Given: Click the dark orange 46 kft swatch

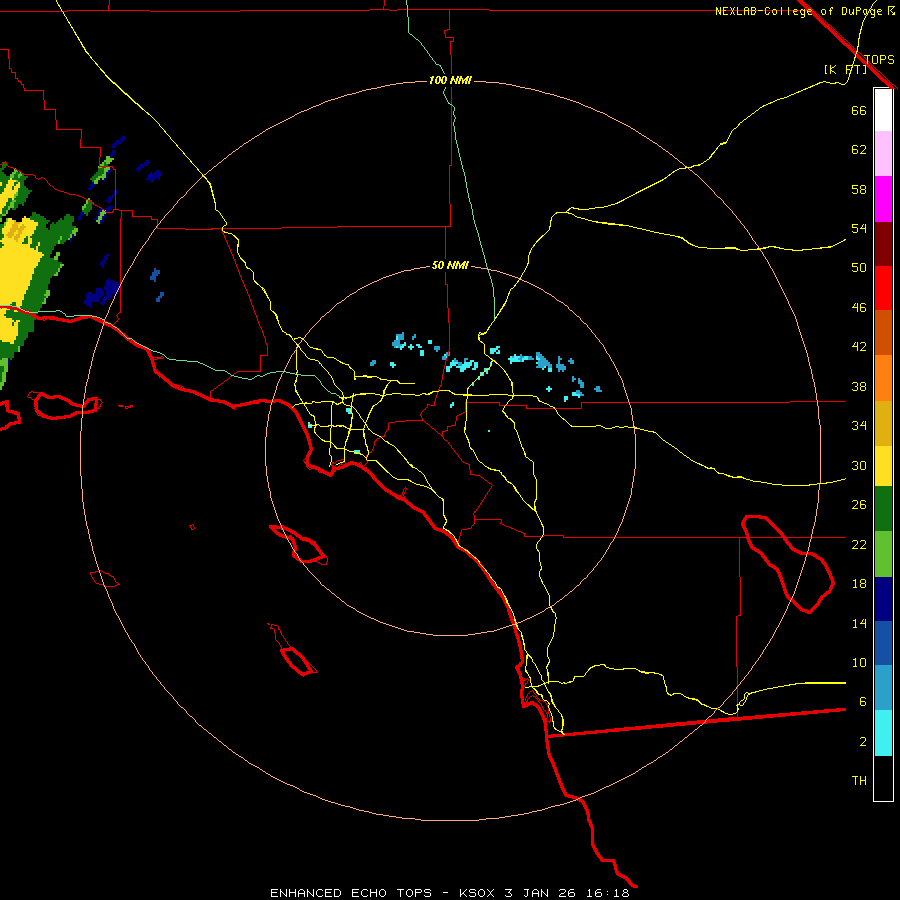Looking at the screenshot, I should (x=883, y=333).
